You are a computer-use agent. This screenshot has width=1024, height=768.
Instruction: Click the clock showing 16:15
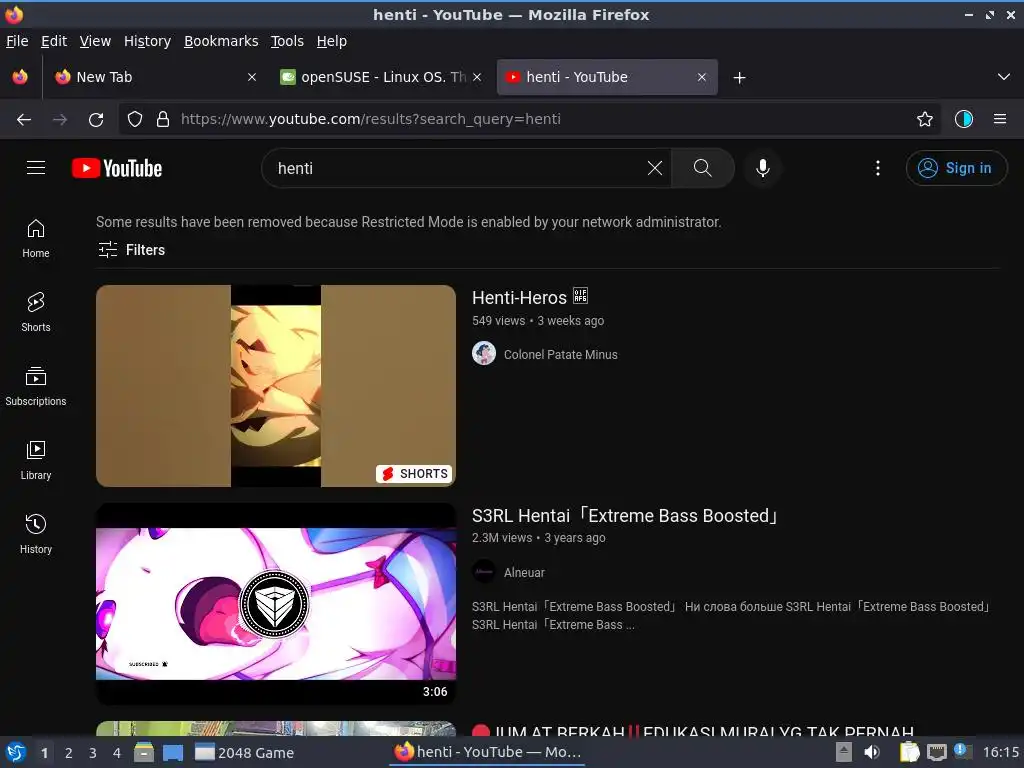click(1000, 752)
